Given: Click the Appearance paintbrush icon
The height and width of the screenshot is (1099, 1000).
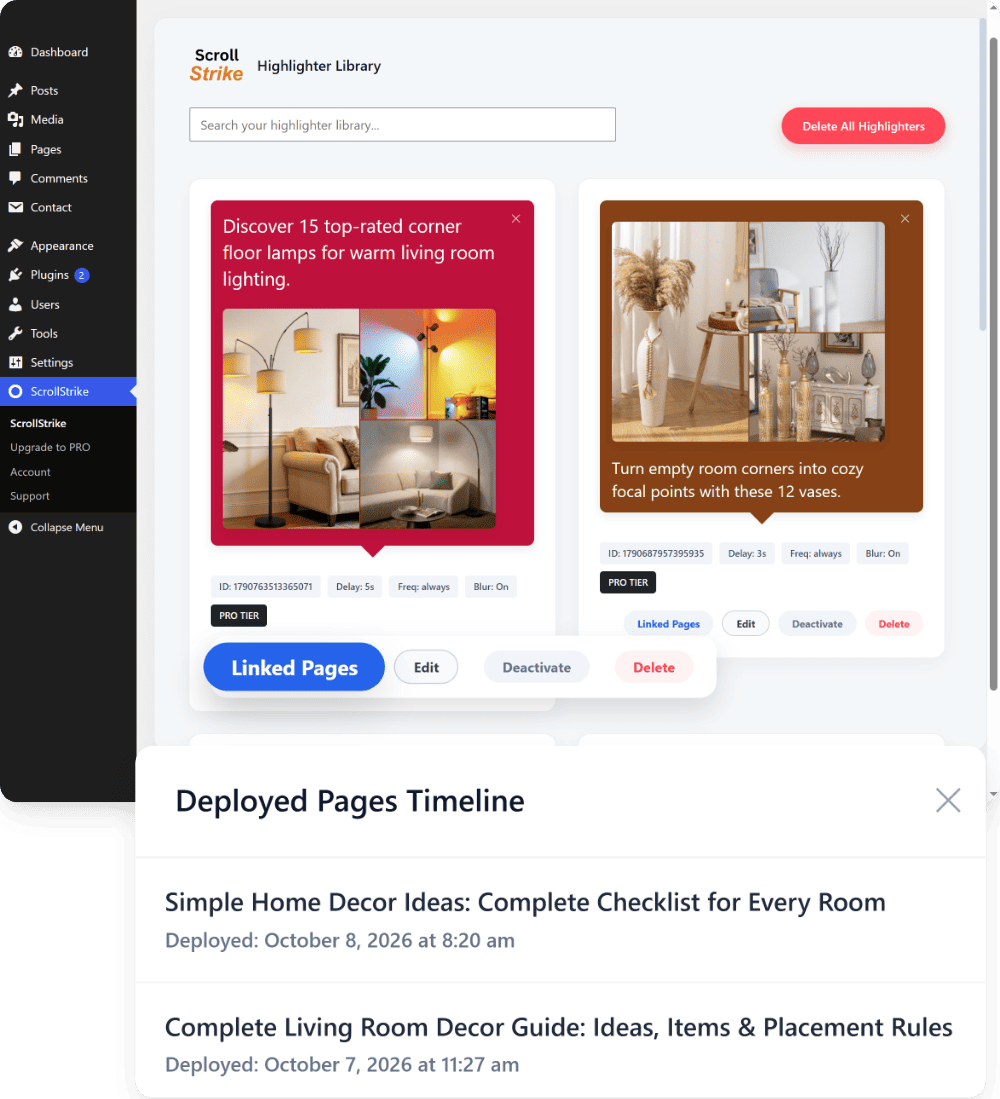Looking at the screenshot, I should (x=15, y=245).
